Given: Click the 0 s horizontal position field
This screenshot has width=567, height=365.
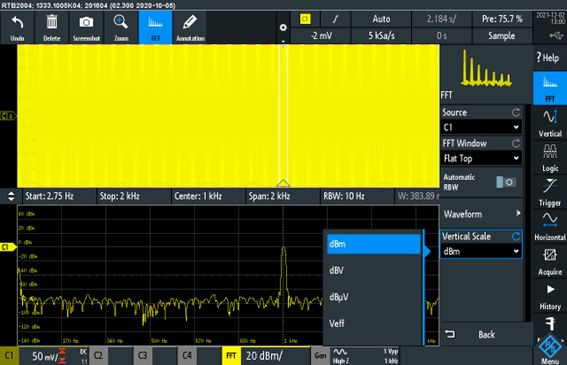Looking at the screenshot, I should pos(441,35).
